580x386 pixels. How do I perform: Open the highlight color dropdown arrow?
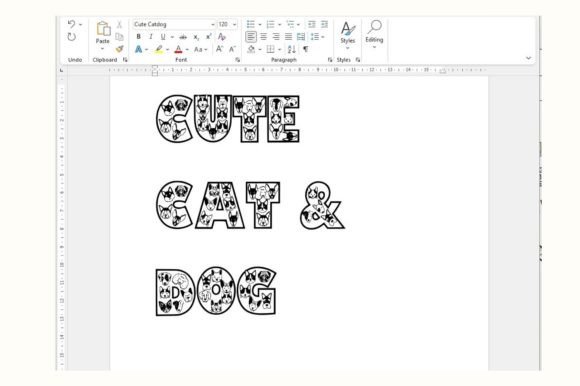coord(168,50)
